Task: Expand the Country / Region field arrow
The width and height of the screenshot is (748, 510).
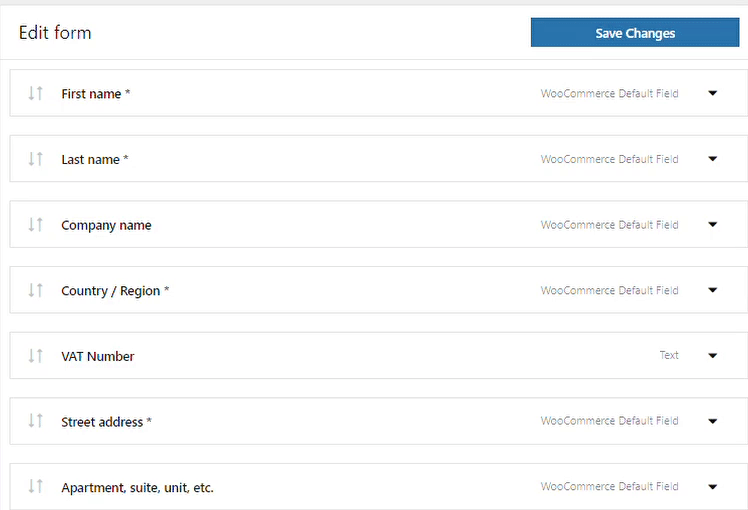Action: [x=712, y=290]
